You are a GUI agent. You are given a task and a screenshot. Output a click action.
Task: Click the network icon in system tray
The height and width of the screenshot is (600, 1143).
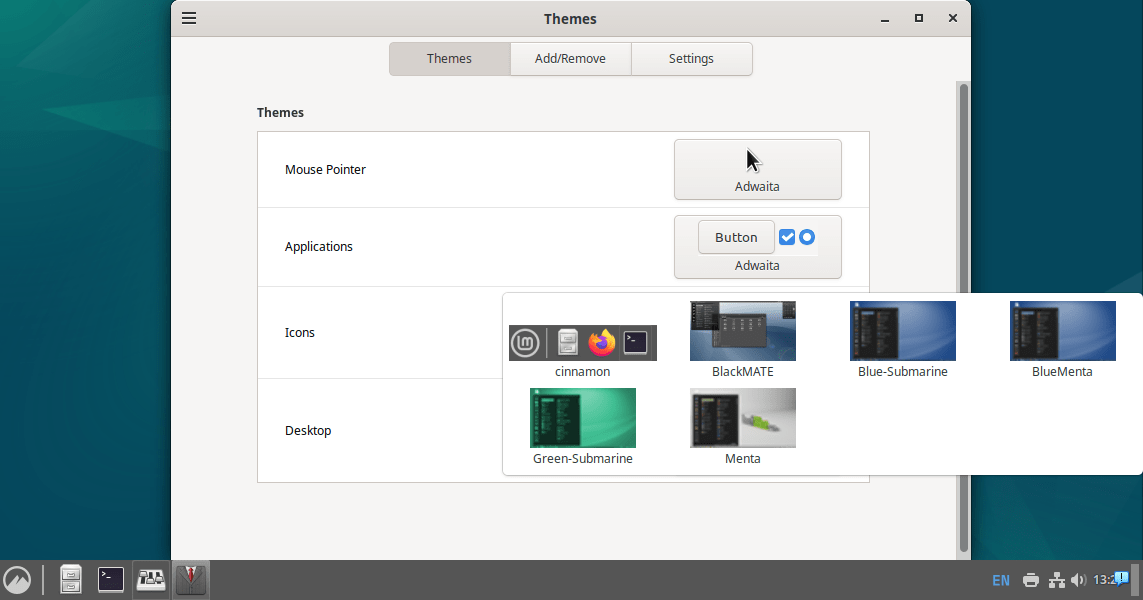(1056, 580)
